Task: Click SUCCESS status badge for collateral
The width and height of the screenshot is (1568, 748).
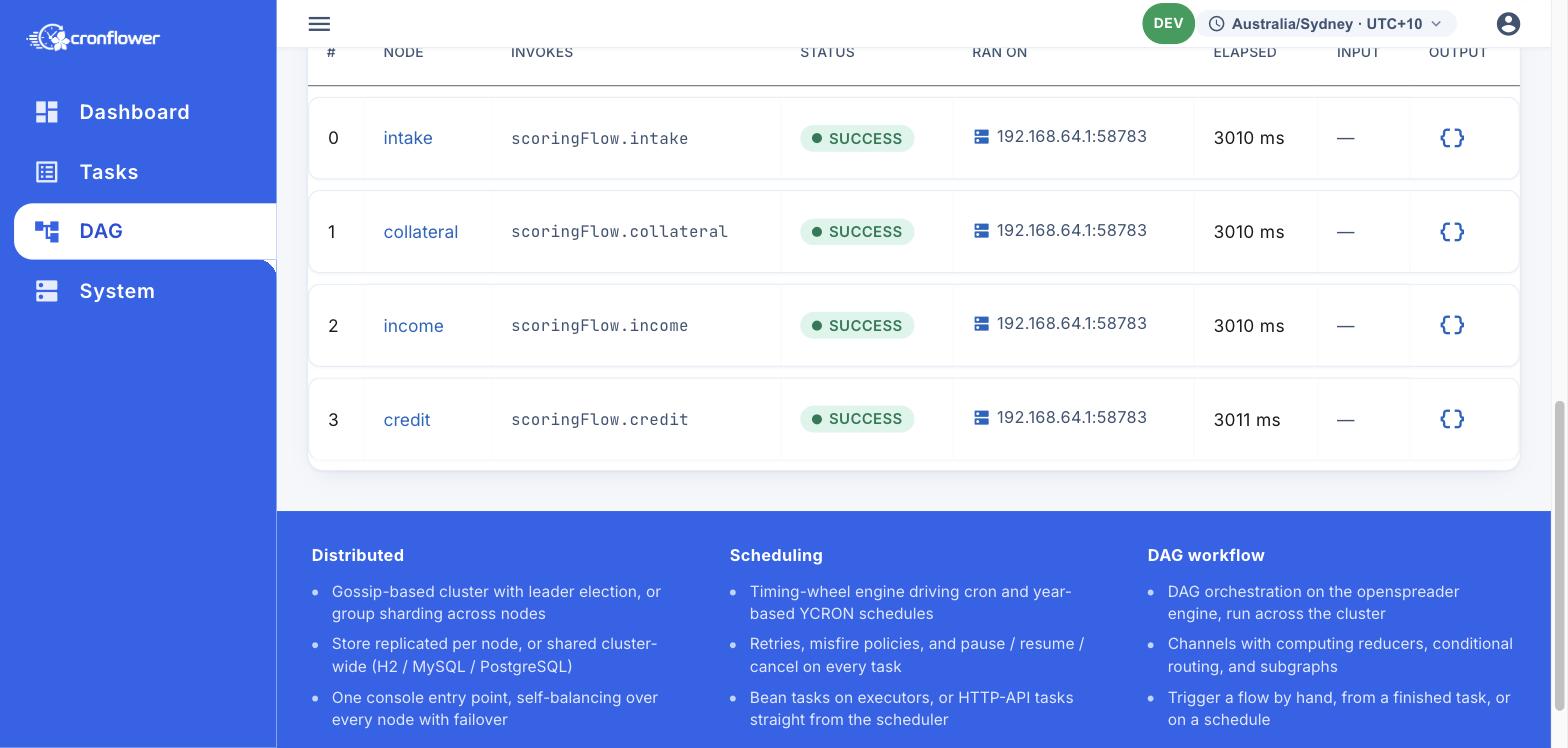Action: pos(857,232)
